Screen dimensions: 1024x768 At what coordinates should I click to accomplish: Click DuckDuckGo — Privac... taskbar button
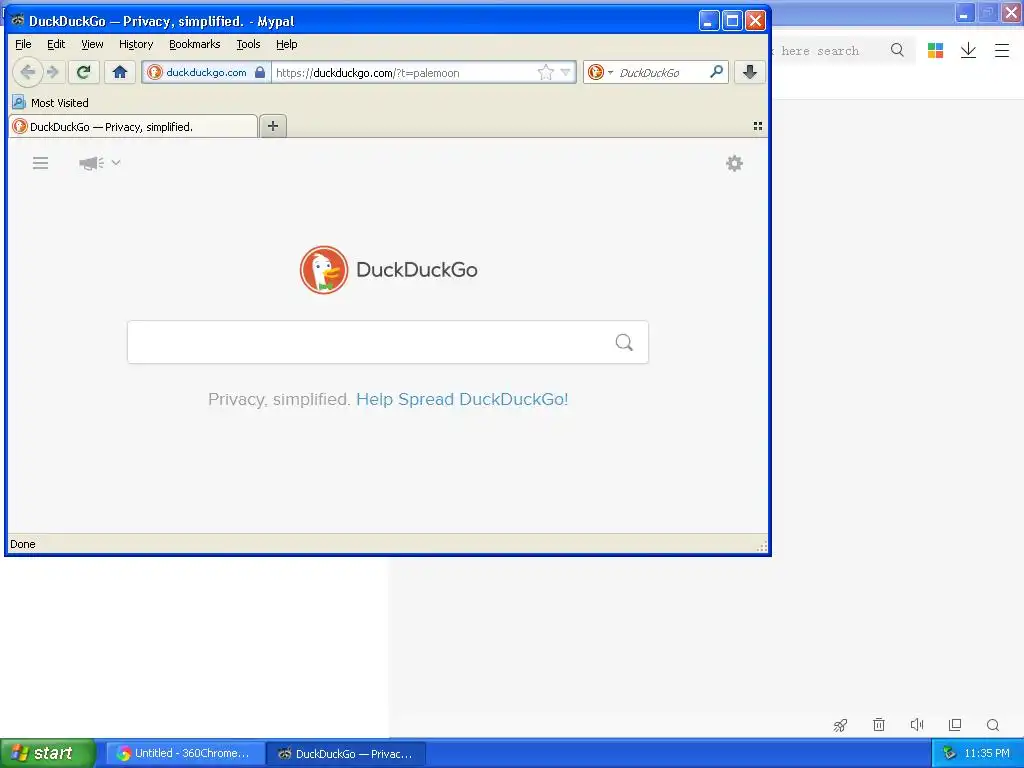pyautogui.click(x=346, y=753)
